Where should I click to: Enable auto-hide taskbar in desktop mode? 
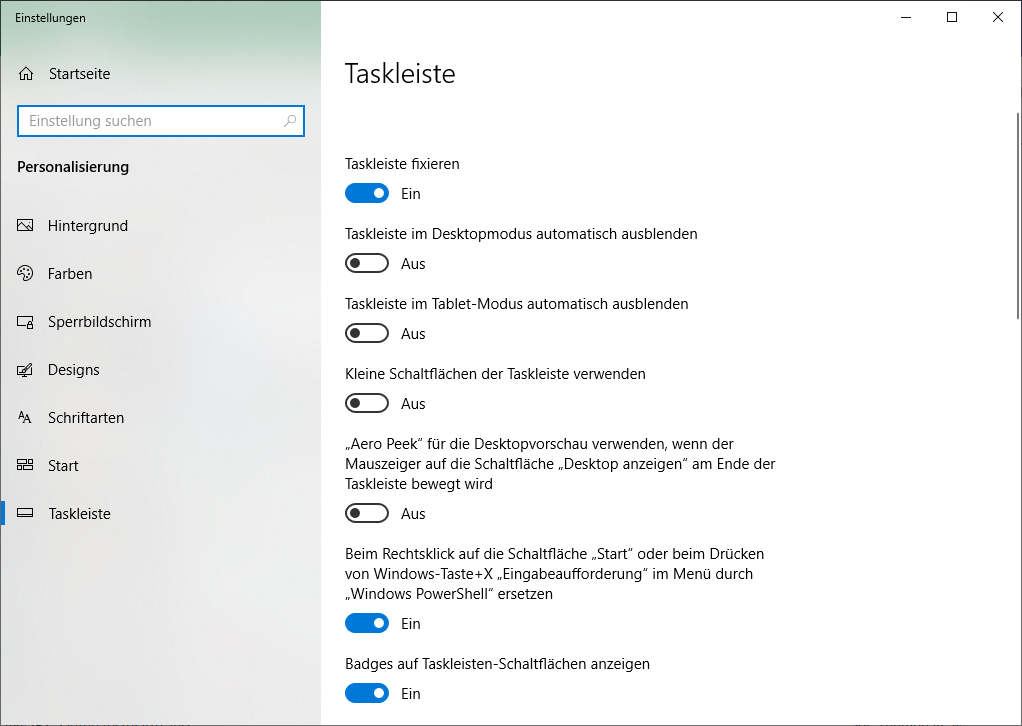(367, 263)
